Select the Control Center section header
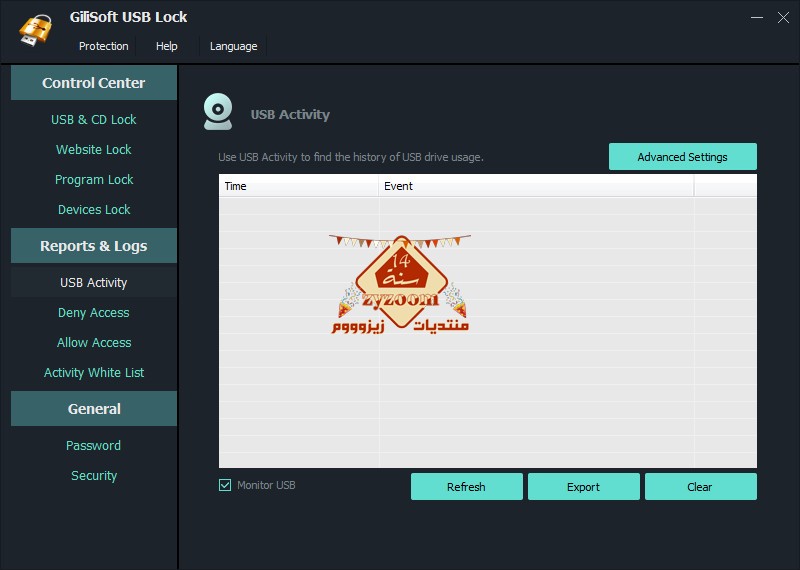This screenshot has height=570, width=800. coord(94,83)
